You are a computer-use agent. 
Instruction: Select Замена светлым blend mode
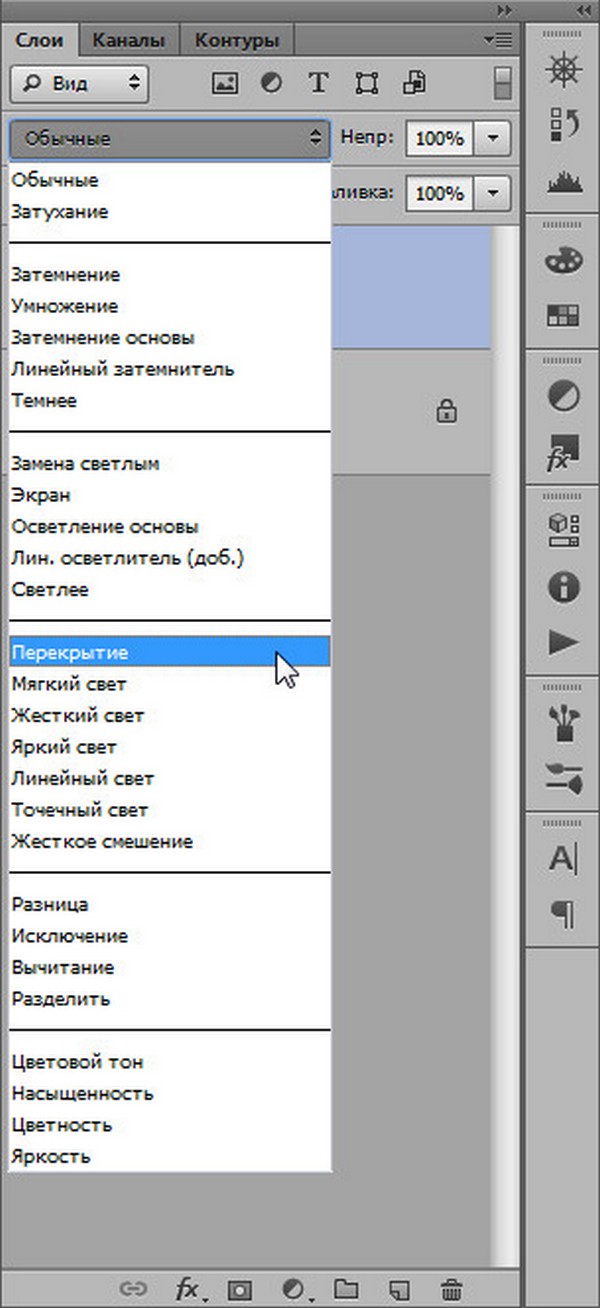[169, 464]
